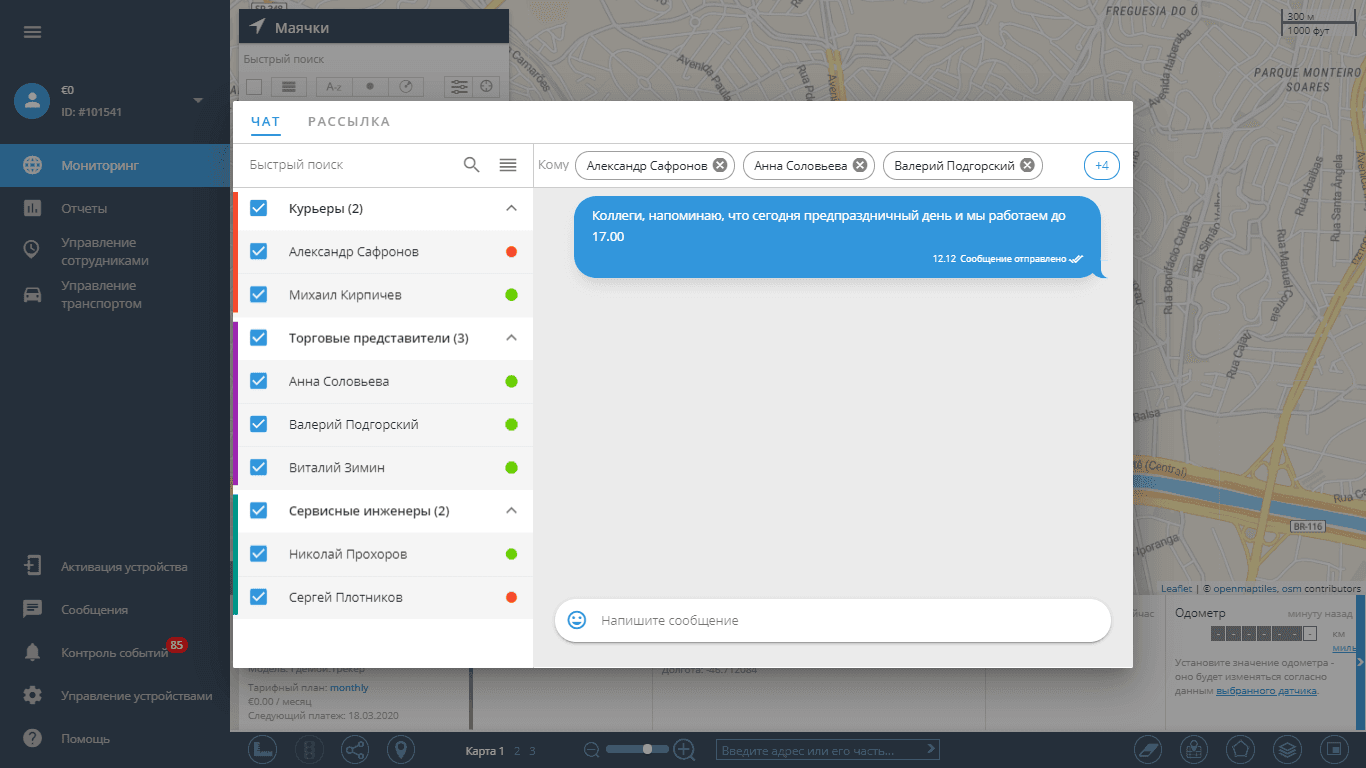
Task: Remove Анна Соловьева recipient chip
Action: point(860,165)
